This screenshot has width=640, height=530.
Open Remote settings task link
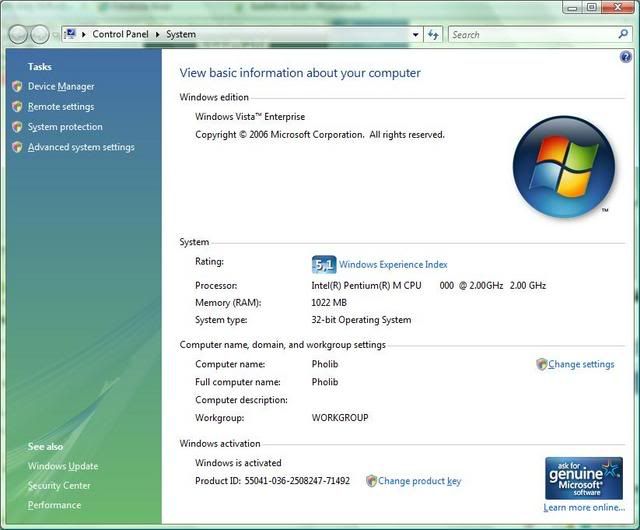click(61, 107)
